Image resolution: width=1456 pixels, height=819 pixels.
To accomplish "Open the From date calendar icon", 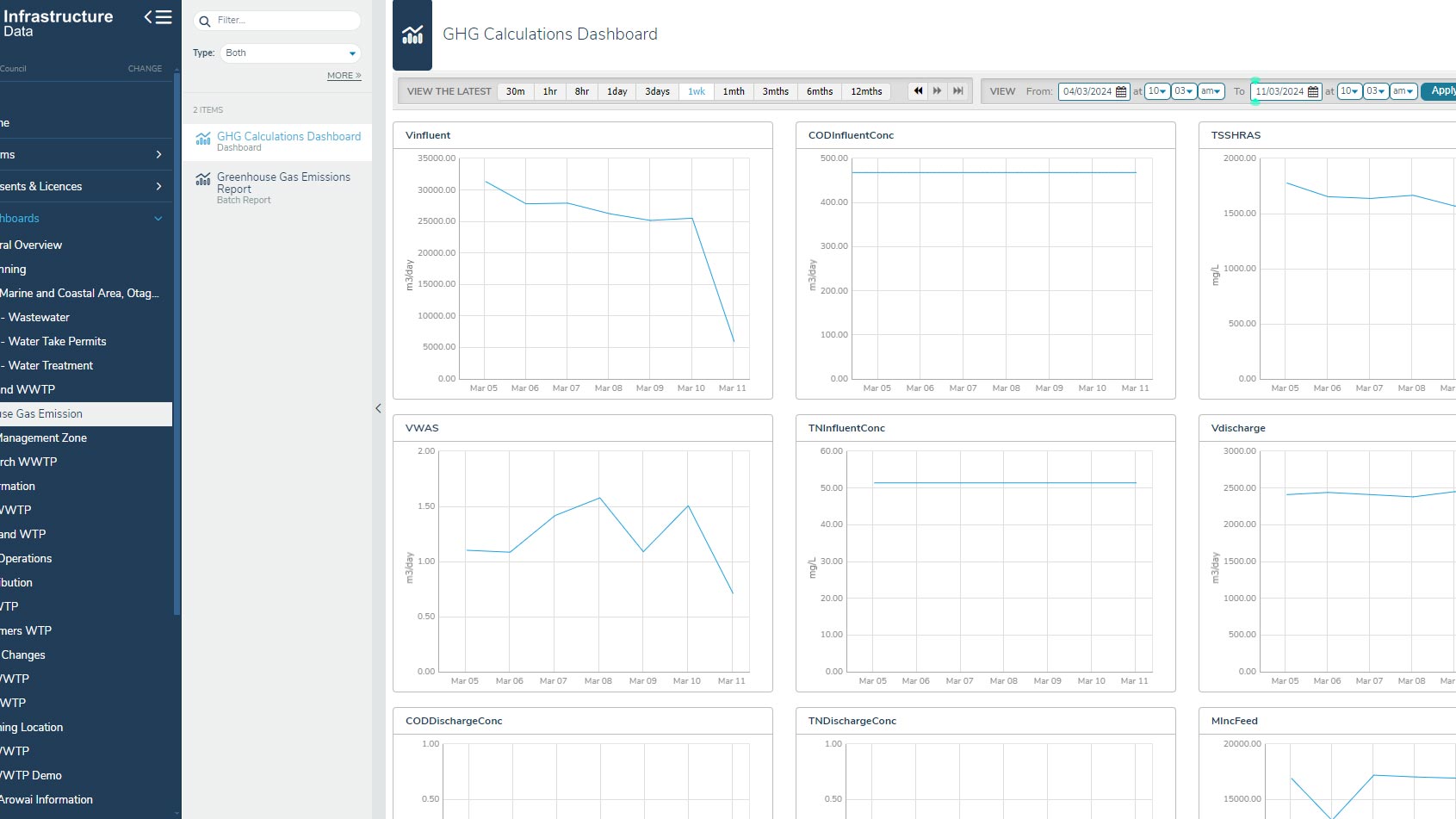I will click(1121, 91).
